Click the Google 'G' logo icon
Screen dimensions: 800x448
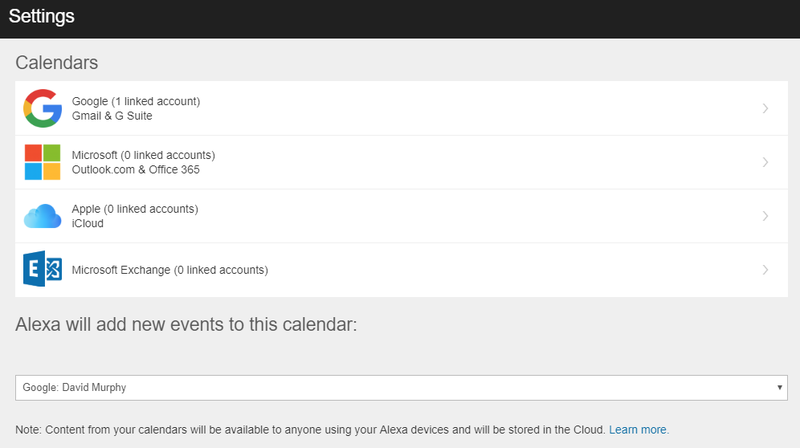pyautogui.click(x=42, y=108)
